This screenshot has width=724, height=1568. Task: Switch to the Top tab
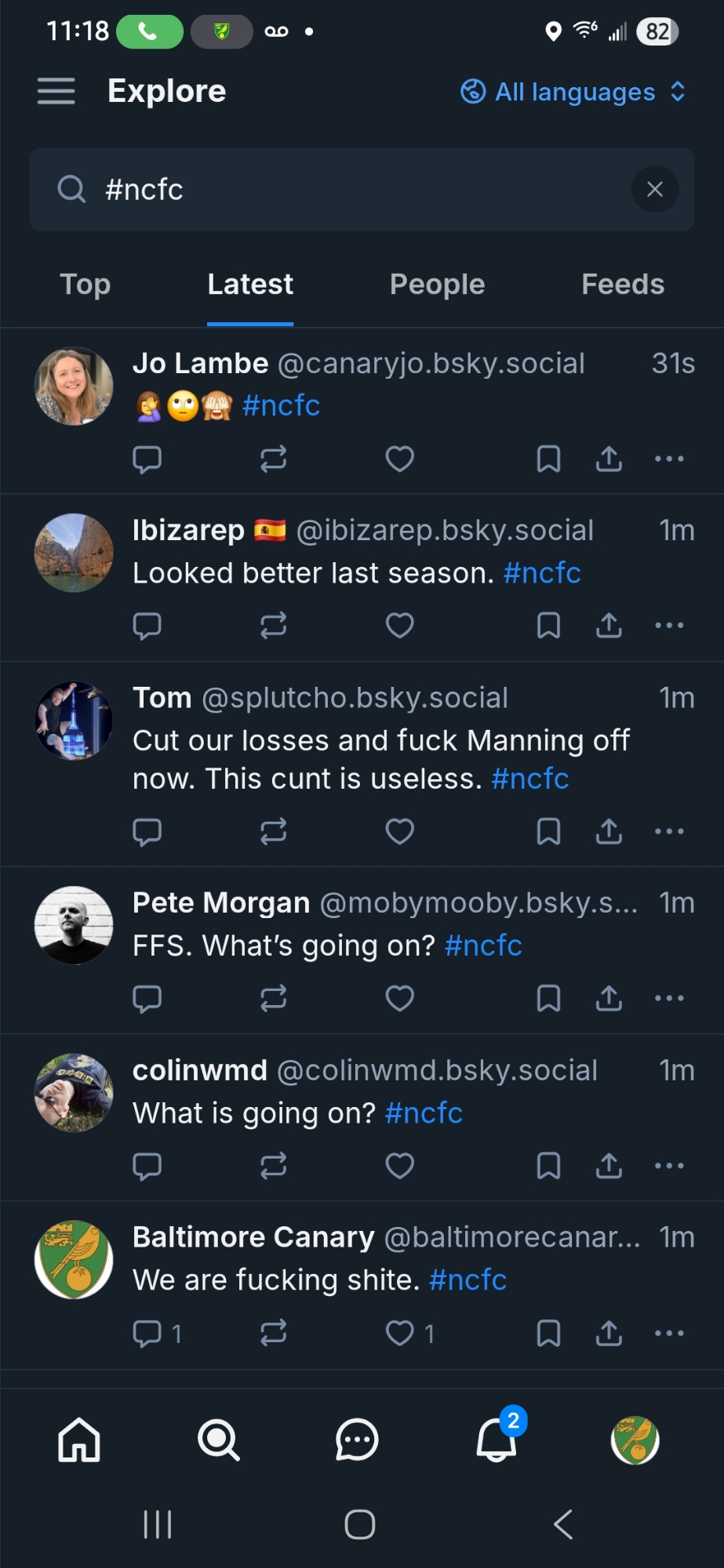click(x=85, y=284)
